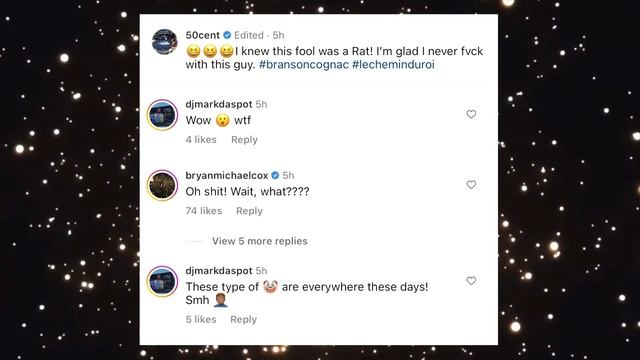
Task: Reply to the "Wow wtf" comment
Action: tap(244, 140)
